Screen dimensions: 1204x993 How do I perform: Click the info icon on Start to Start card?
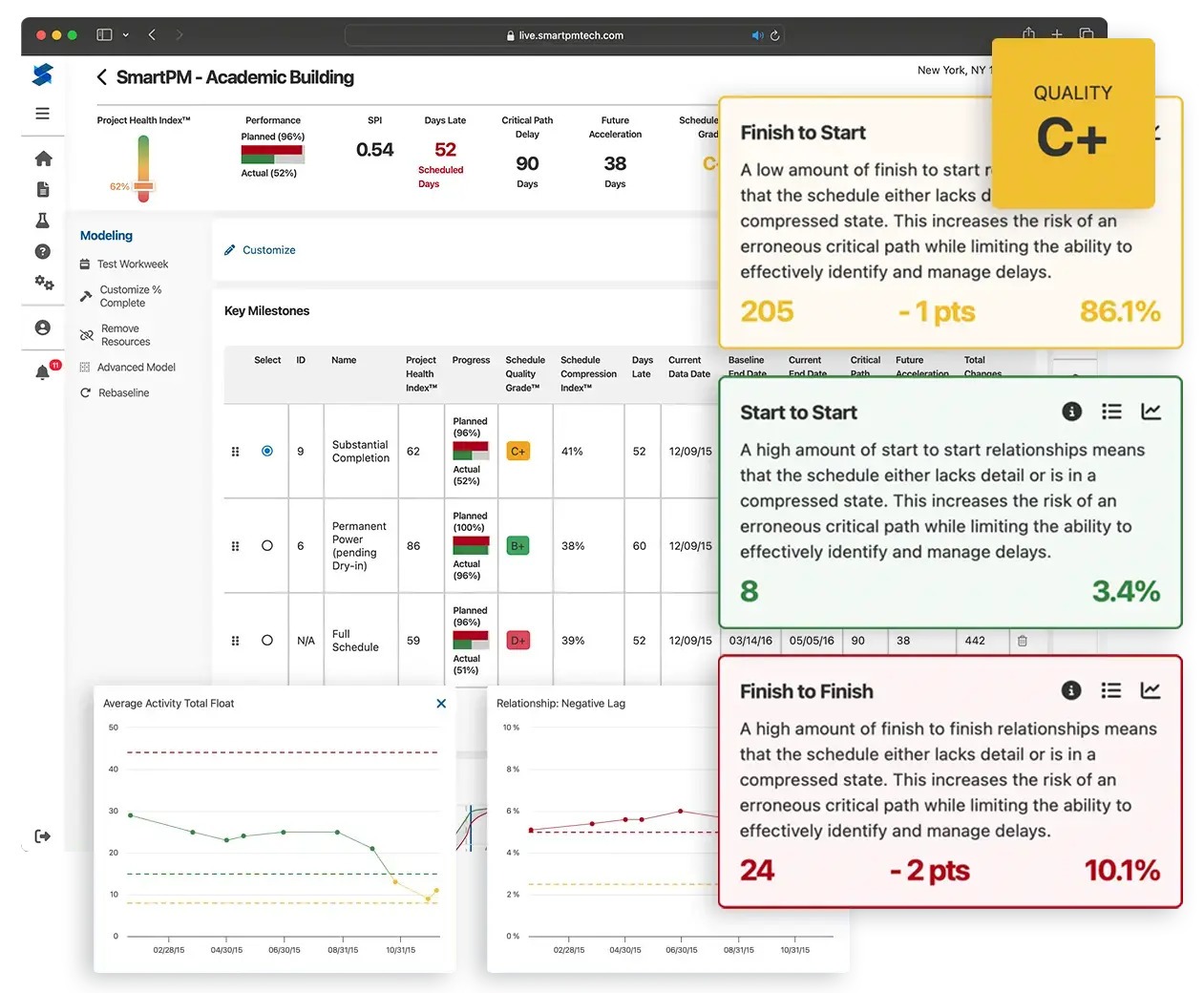(1071, 412)
